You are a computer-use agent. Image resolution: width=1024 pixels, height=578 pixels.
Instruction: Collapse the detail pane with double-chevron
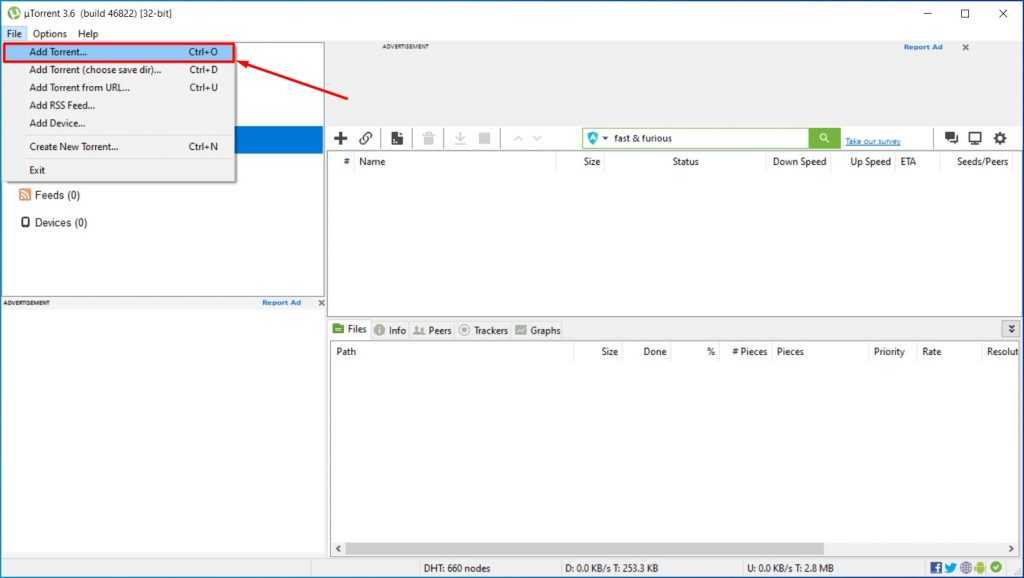pyautogui.click(x=1011, y=329)
